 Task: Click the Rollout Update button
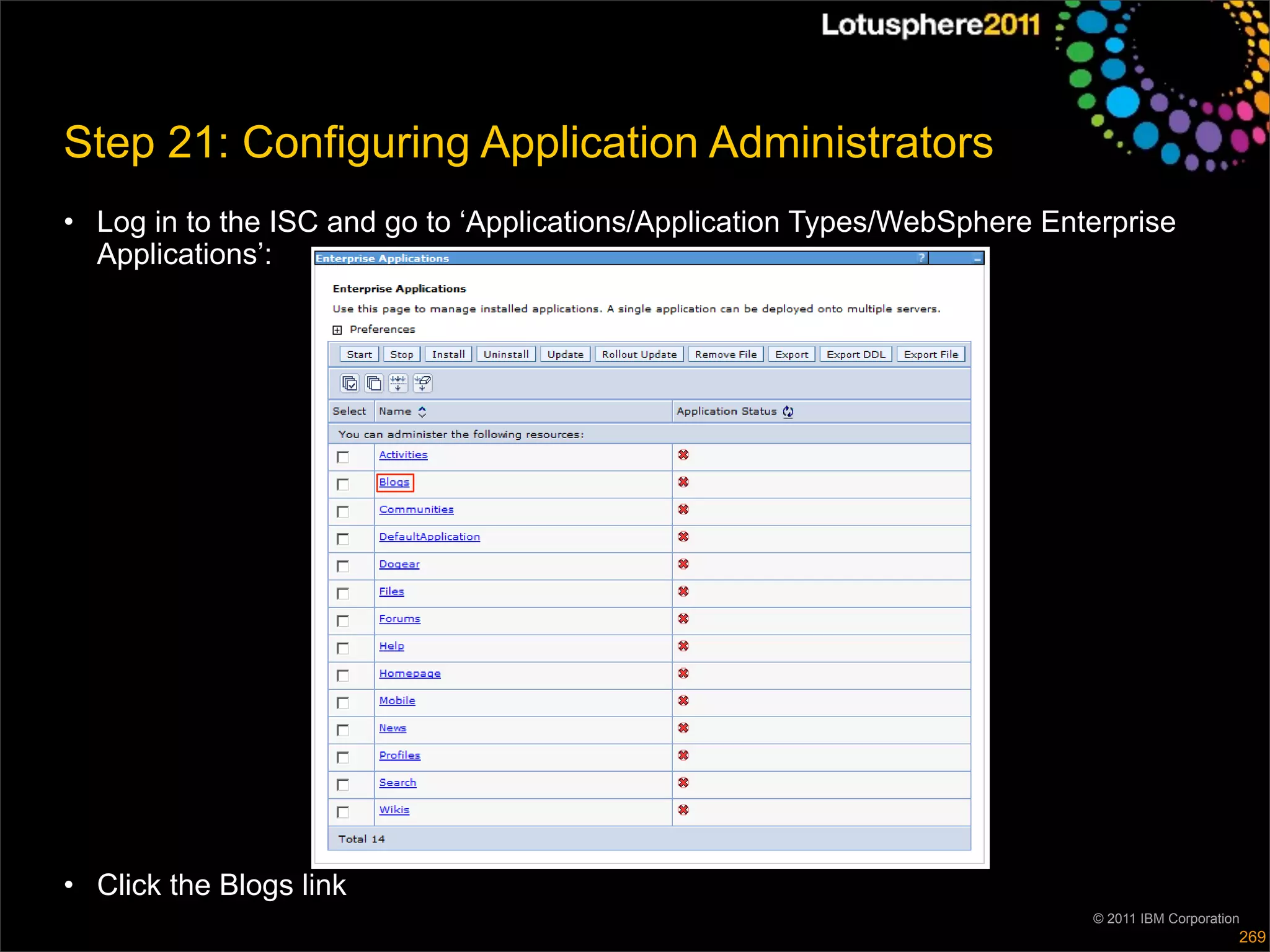point(639,355)
